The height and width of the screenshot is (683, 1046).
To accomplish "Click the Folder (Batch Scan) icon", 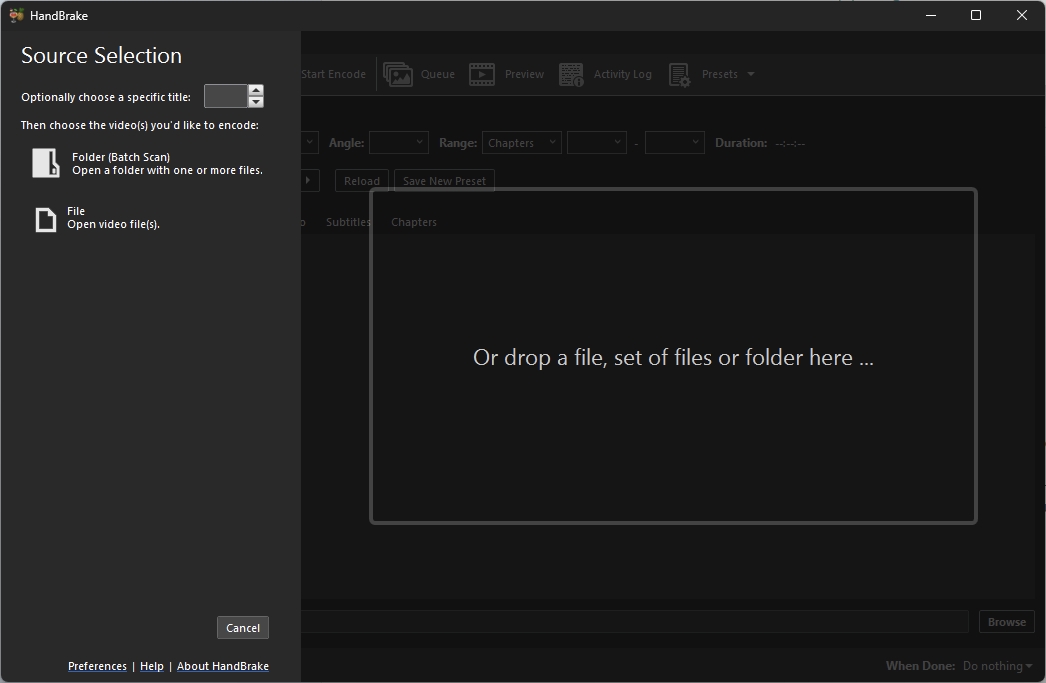I will [x=46, y=163].
